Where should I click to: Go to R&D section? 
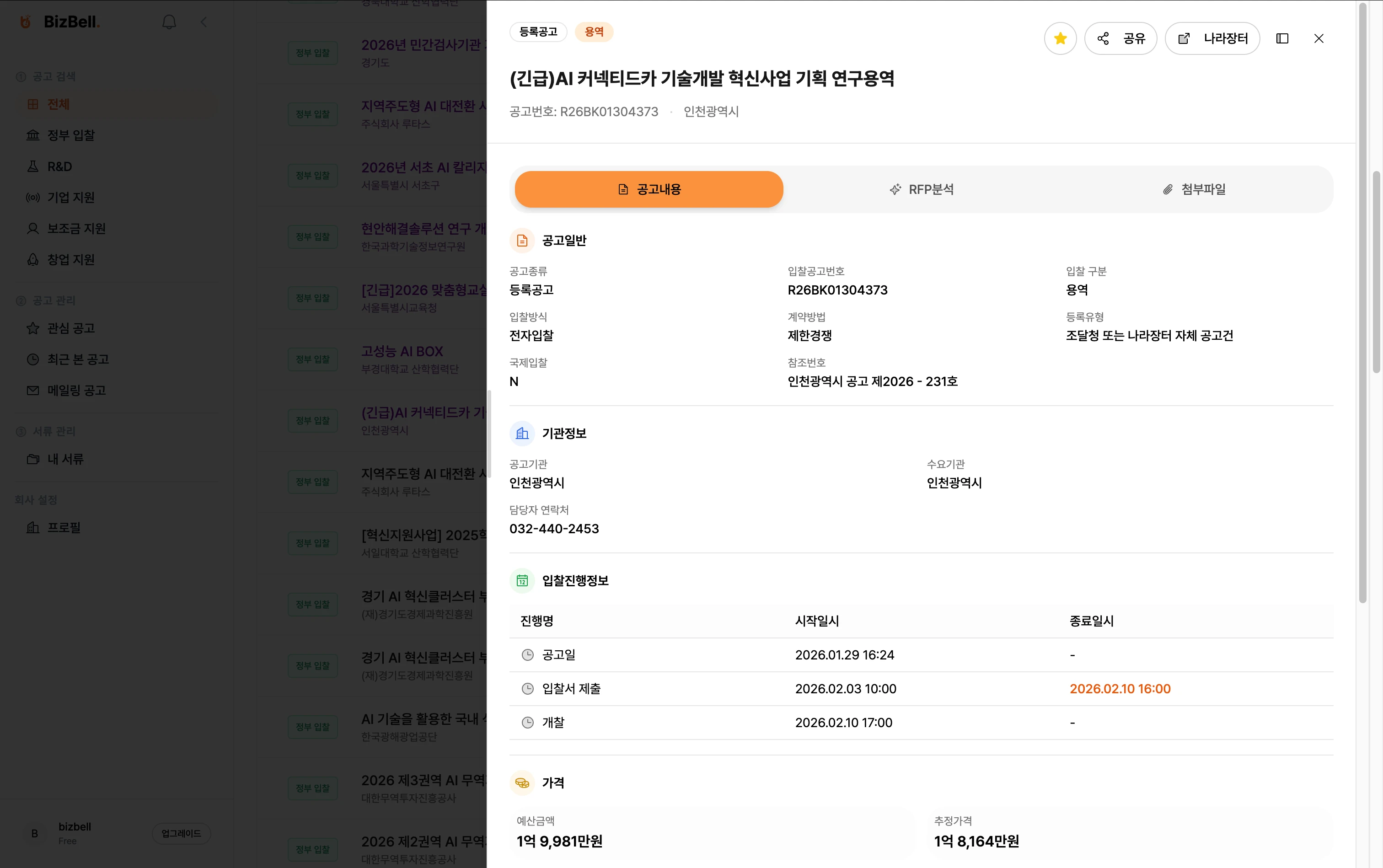(59, 166)
